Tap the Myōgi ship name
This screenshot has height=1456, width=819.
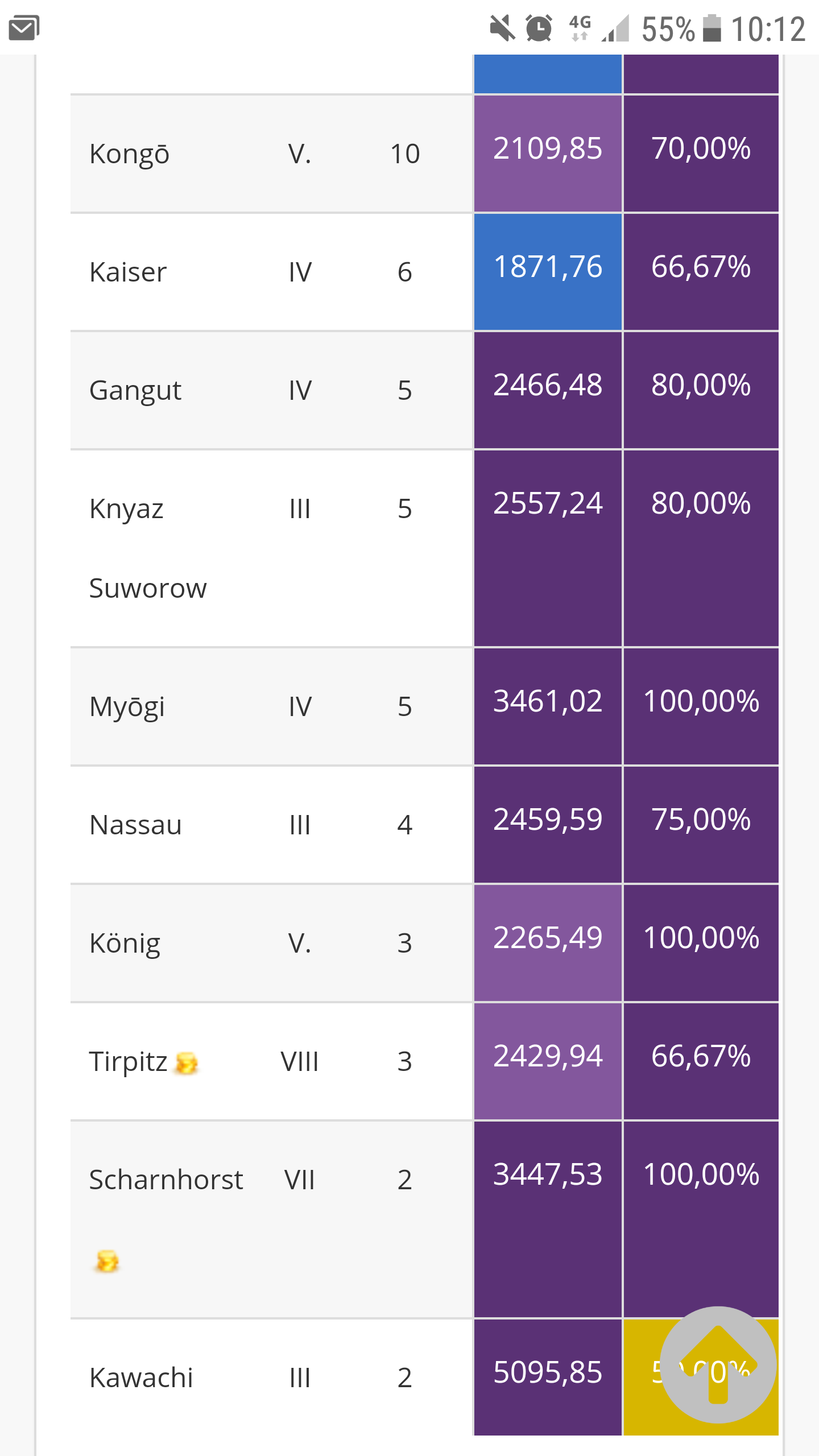click(x=127, y=707)
